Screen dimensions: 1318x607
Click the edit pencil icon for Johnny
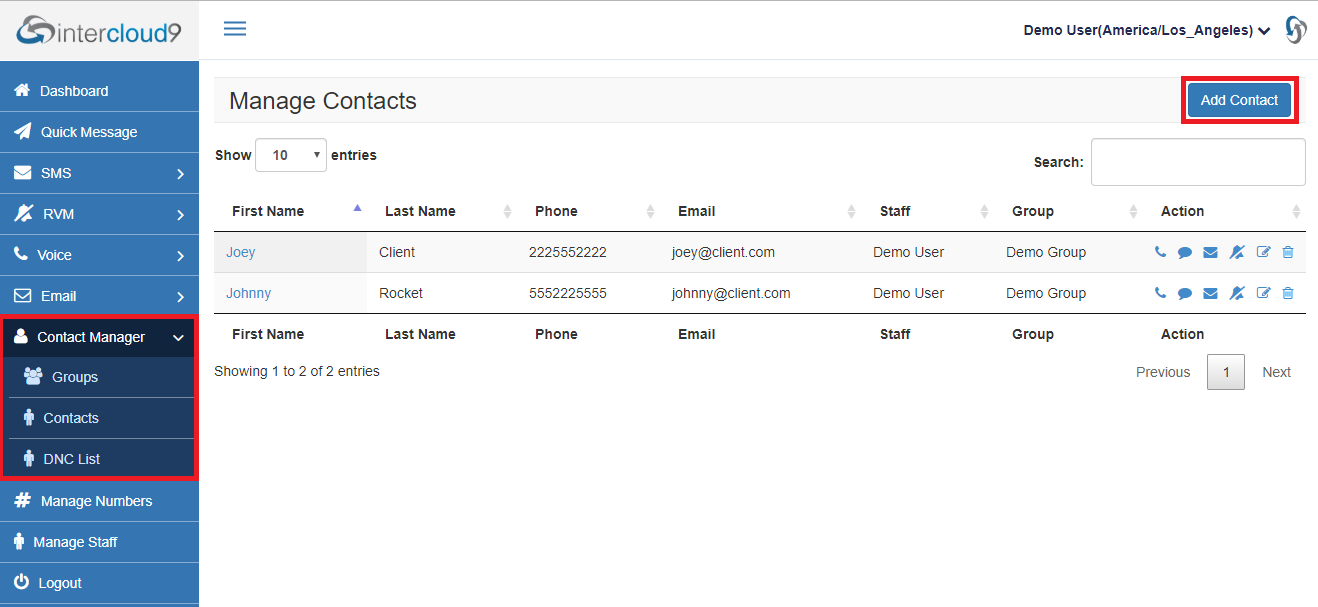pos(1263,293)
